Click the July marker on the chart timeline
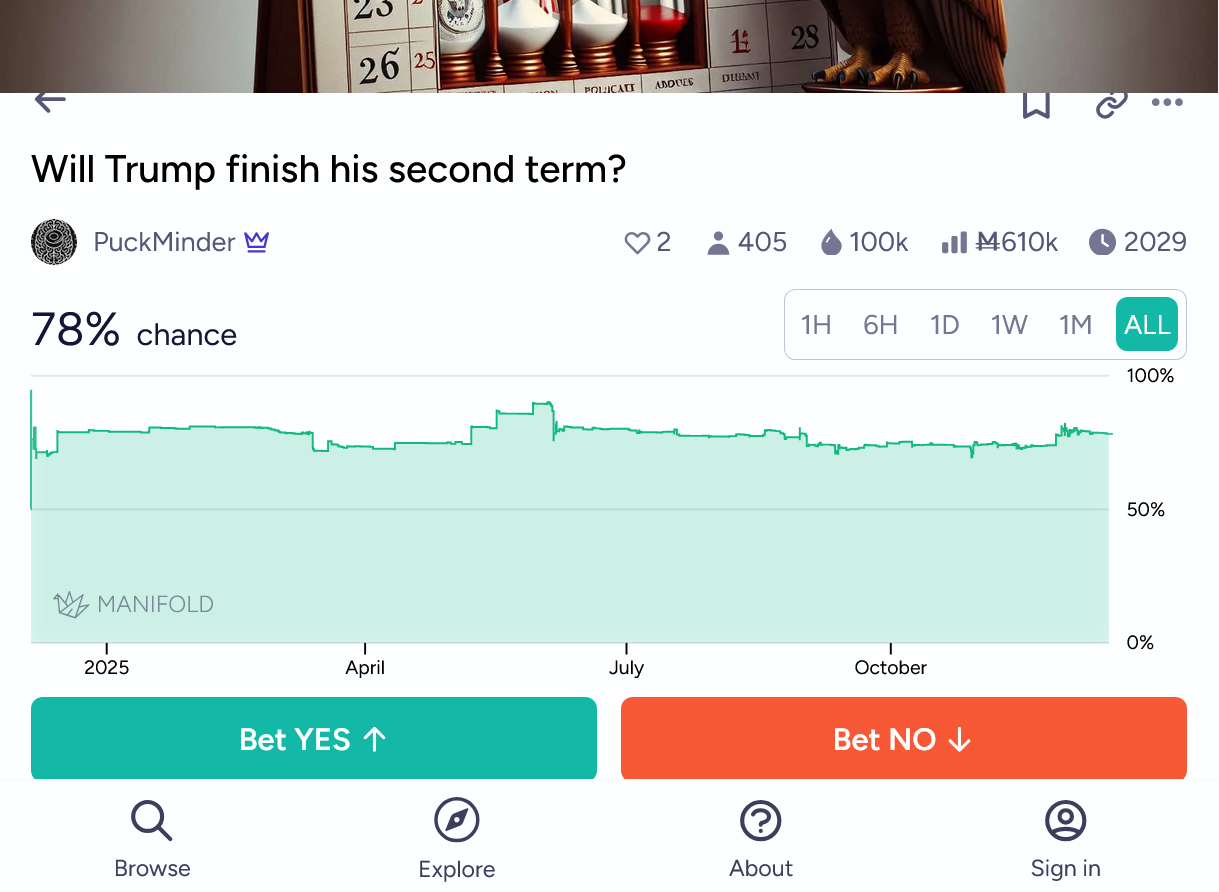Screen dimensions: 1219x892 point(626,667)
